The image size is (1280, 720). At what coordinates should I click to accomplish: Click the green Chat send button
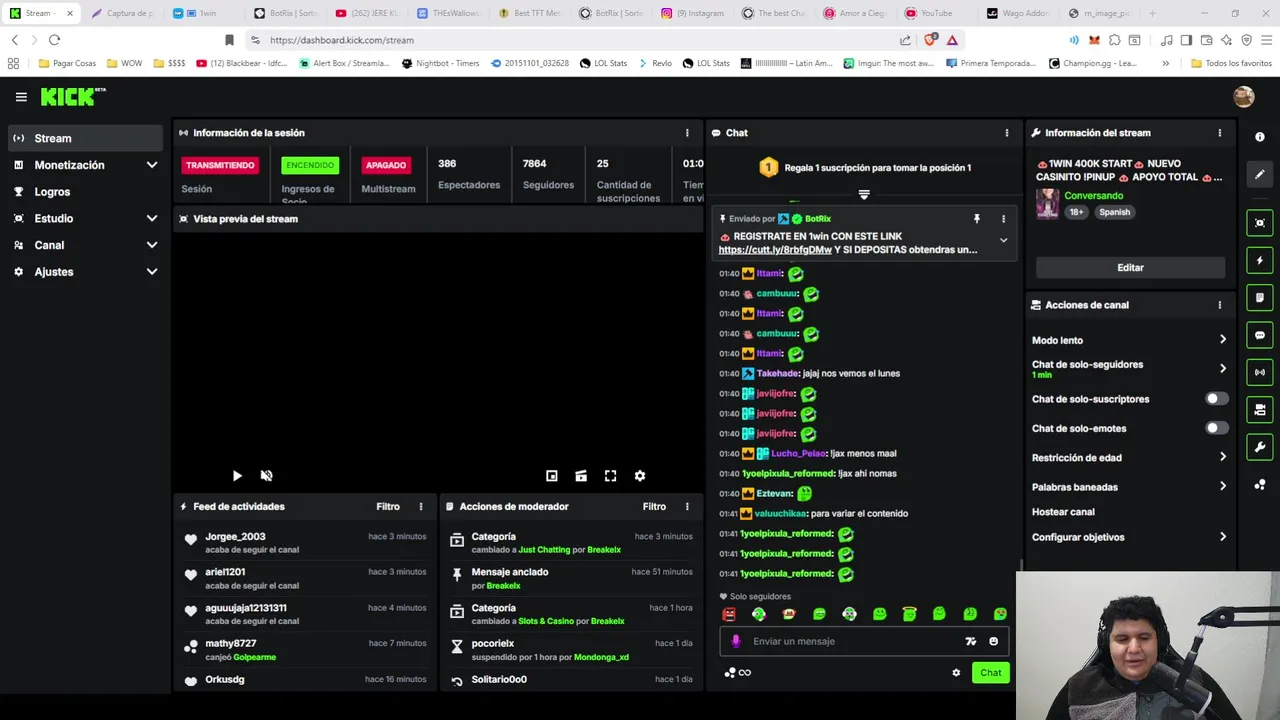click(x=990, y=673)
